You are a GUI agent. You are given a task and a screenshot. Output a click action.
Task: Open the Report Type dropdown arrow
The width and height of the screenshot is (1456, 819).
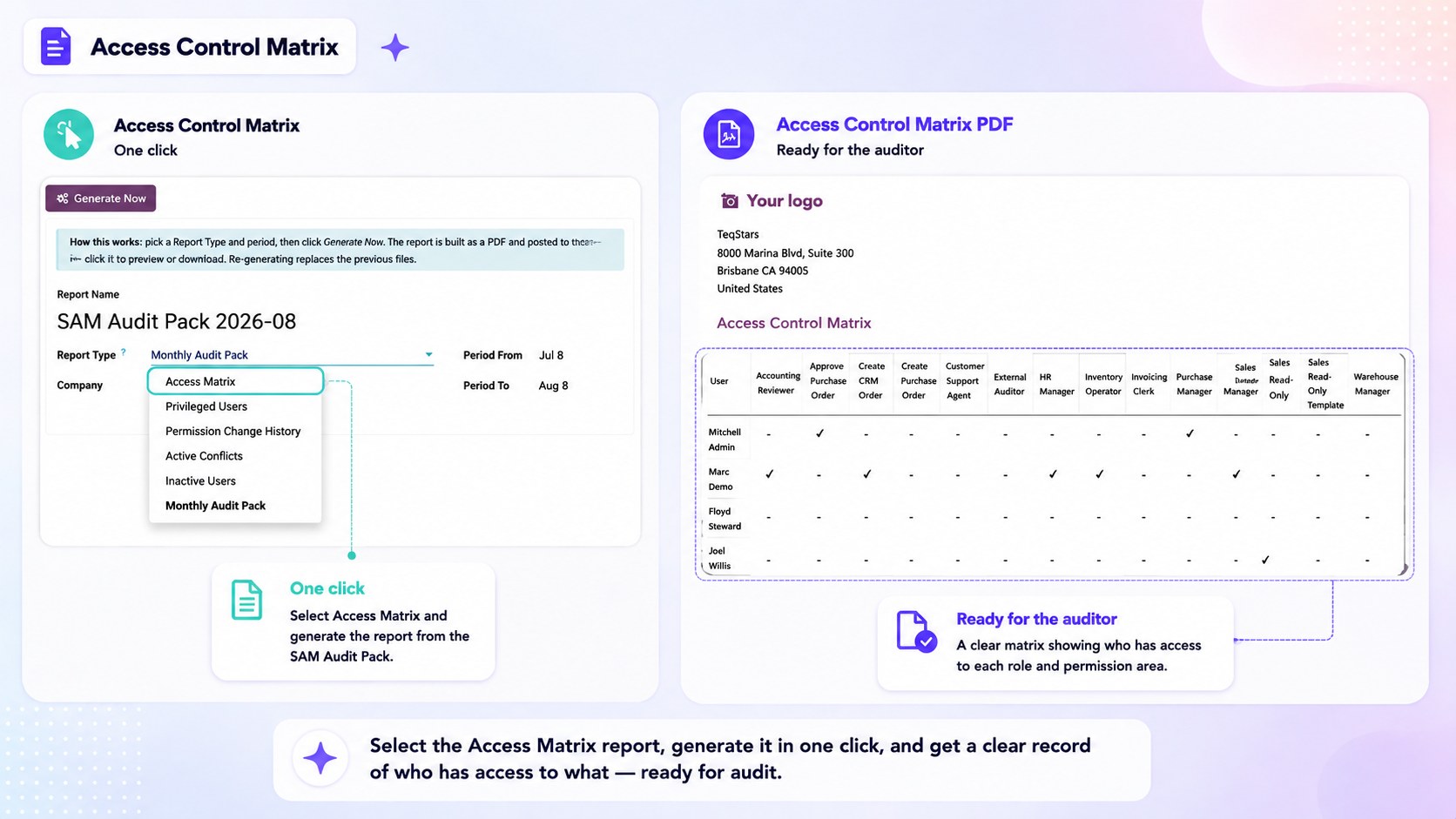(428, 355)
